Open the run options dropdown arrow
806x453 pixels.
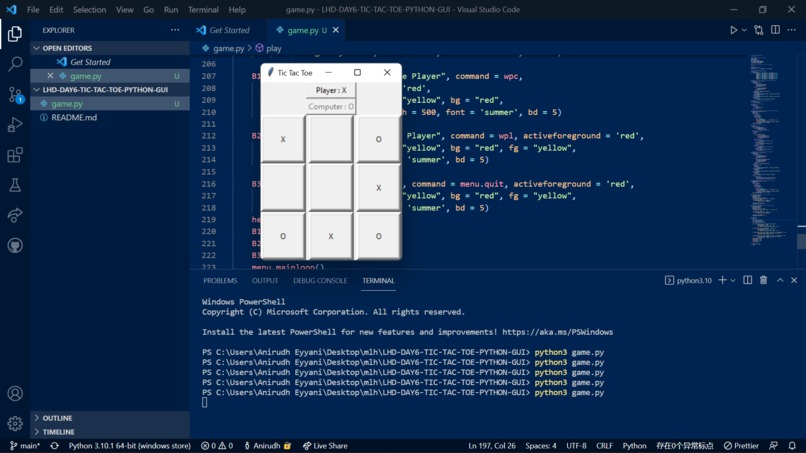[x=744, y=30]
